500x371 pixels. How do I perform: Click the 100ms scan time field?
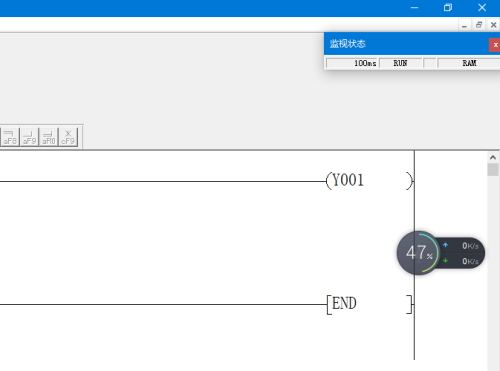(x=352, y=63)
